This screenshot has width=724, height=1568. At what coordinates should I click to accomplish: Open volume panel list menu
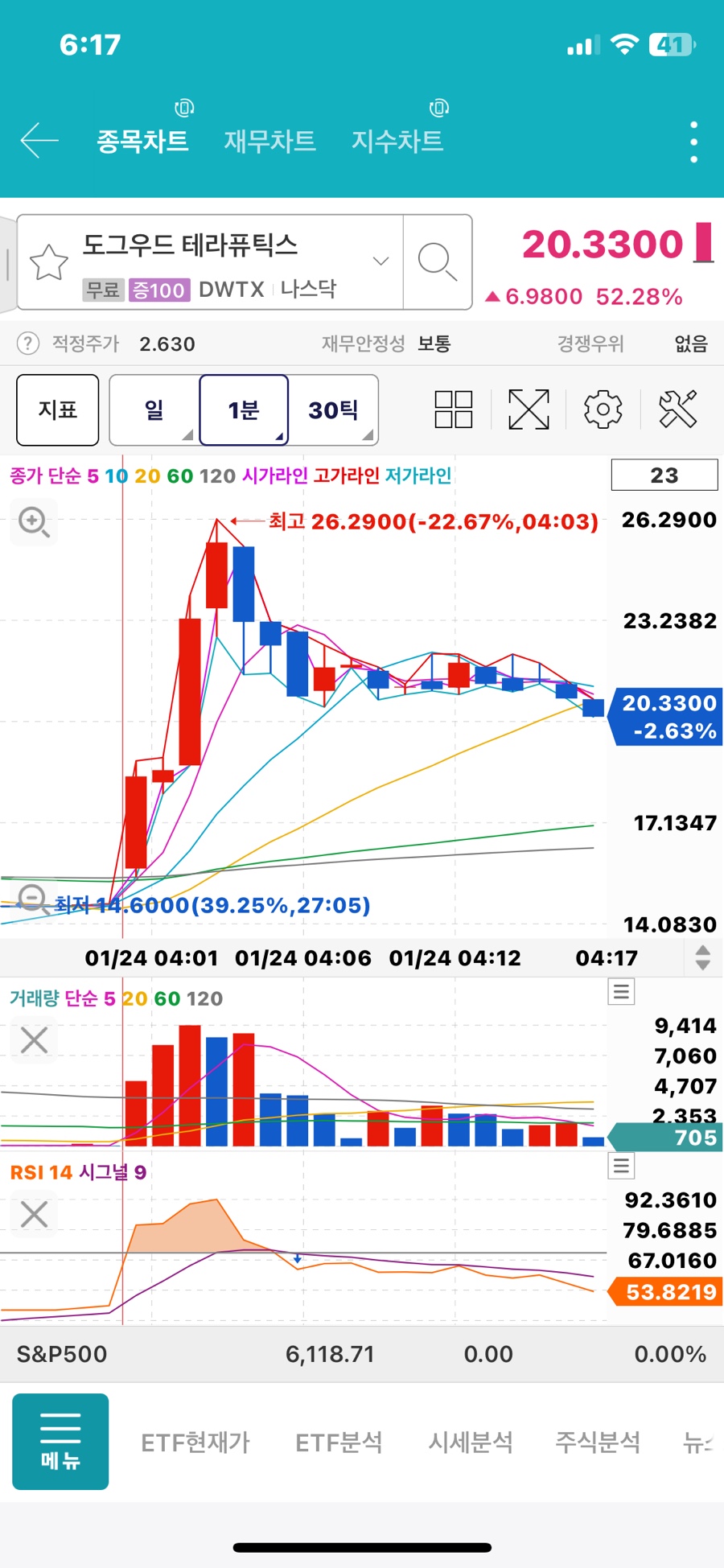[x=621, y=991]
